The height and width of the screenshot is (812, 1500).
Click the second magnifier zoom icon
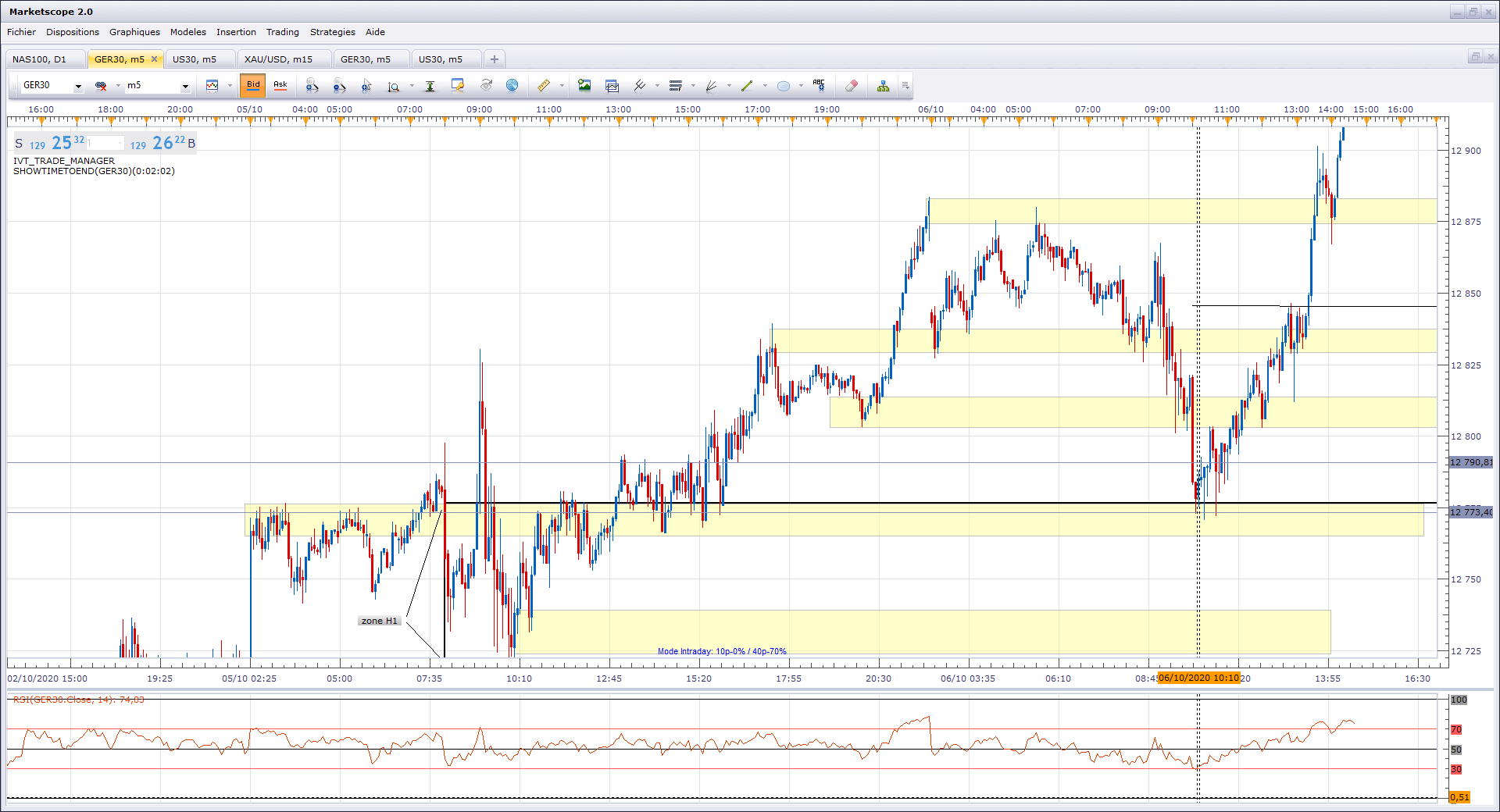339,86
